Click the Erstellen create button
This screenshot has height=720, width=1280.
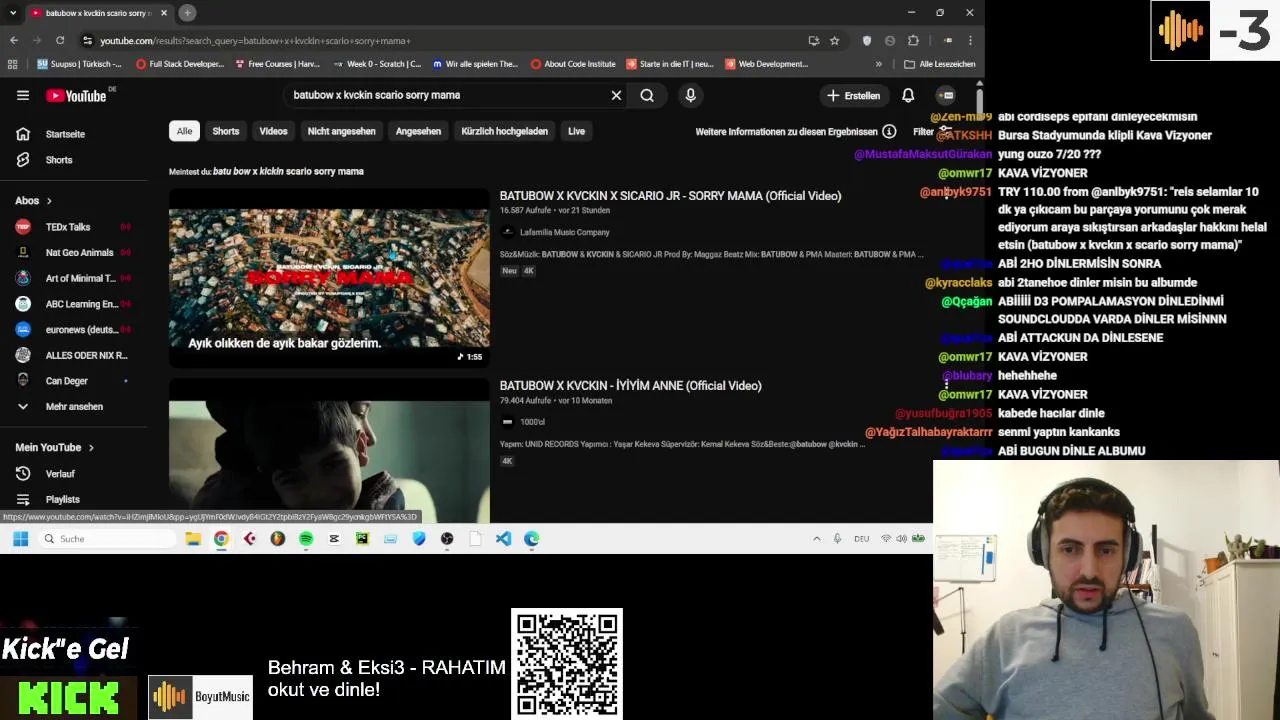click(853, 95)
